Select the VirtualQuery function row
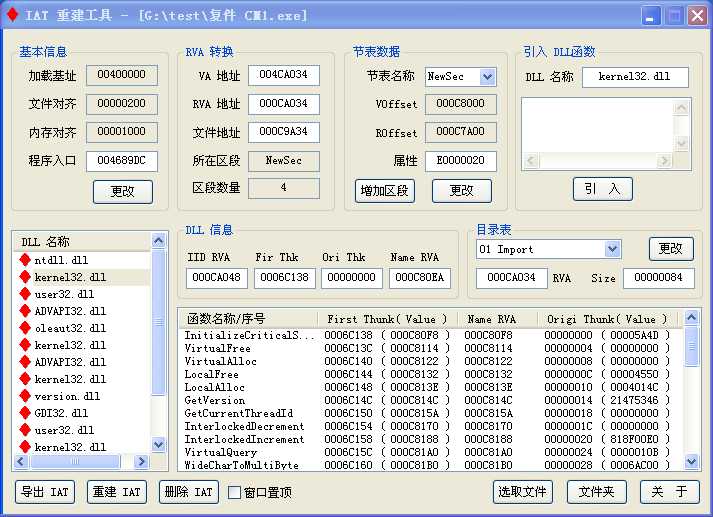Viewport: 713px width, 517px height. pyautogui.click(x=431, y=452)
